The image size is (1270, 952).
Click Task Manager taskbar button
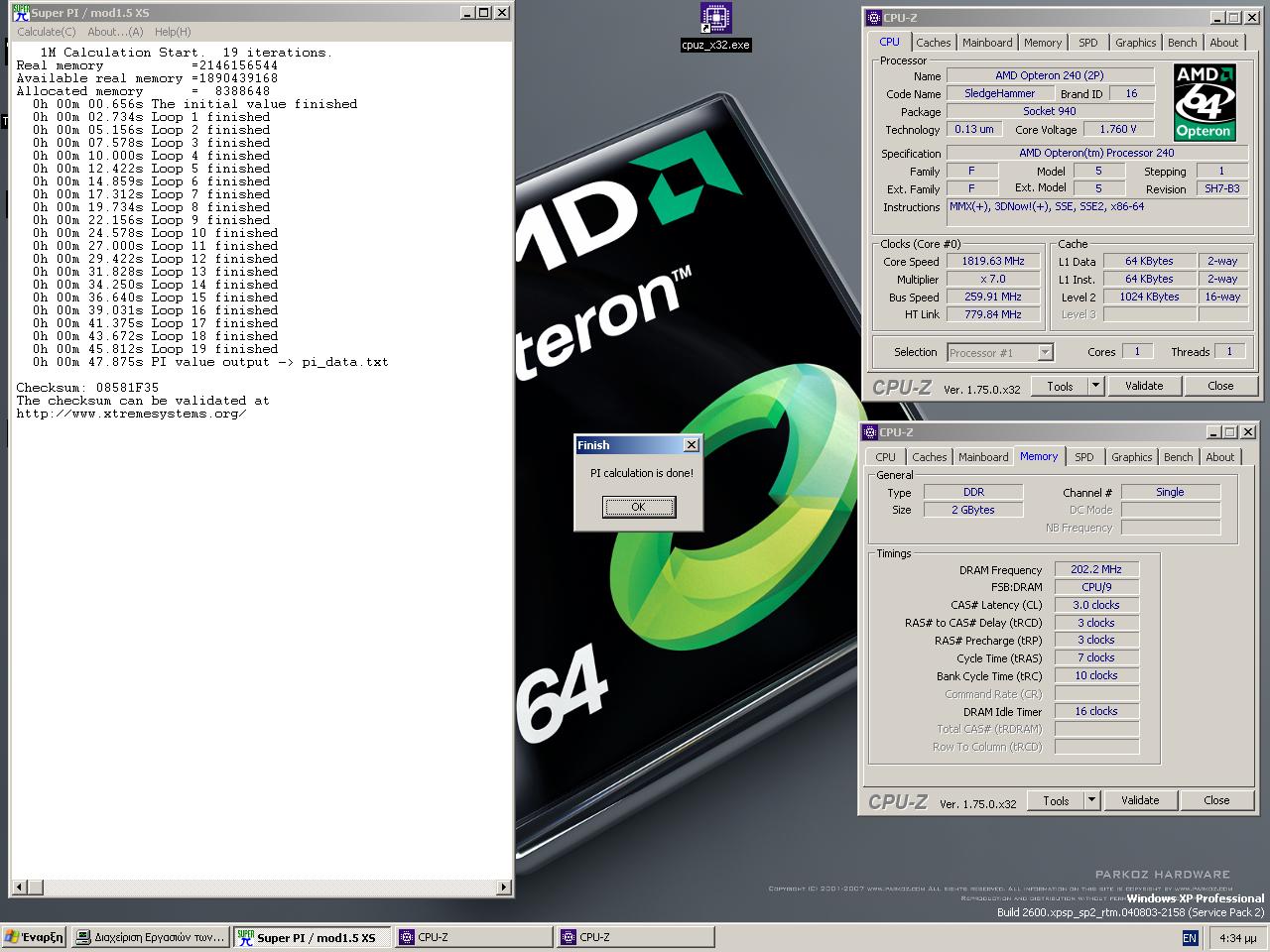(x=151, y=937)
